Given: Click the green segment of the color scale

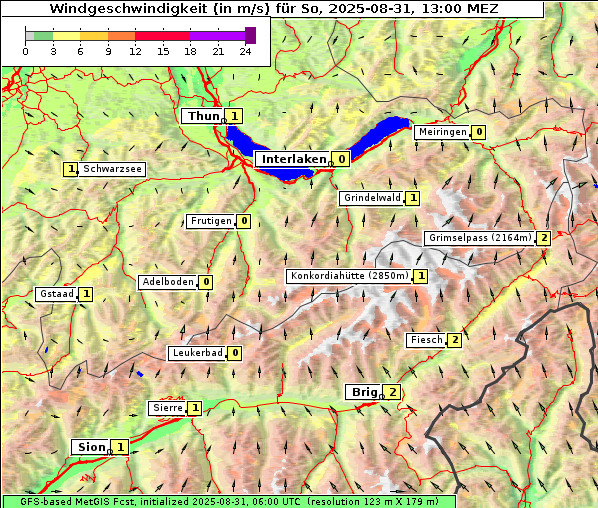Looking at the screenshot, I should (43, 36).
